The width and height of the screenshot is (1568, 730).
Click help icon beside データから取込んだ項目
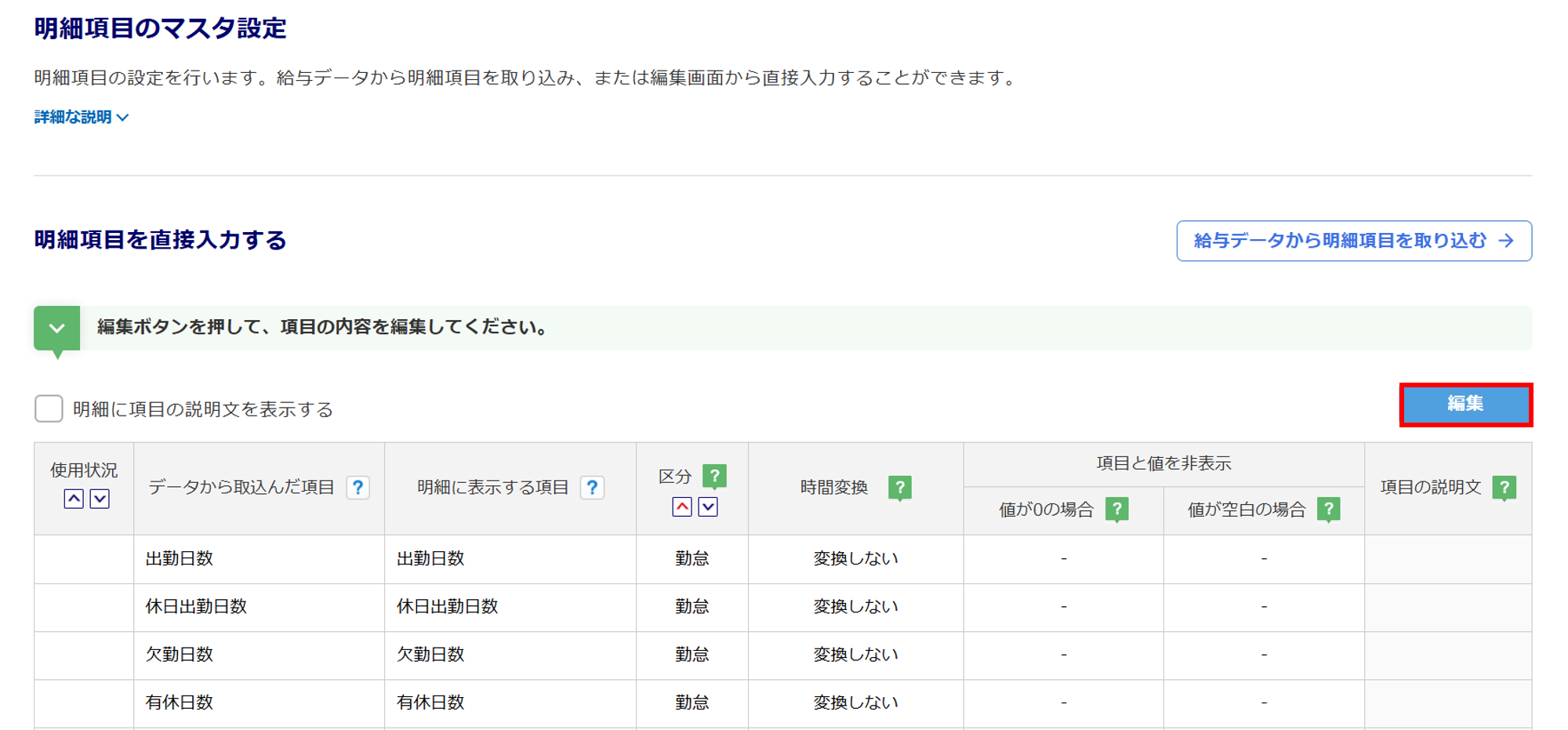(358, 488)
